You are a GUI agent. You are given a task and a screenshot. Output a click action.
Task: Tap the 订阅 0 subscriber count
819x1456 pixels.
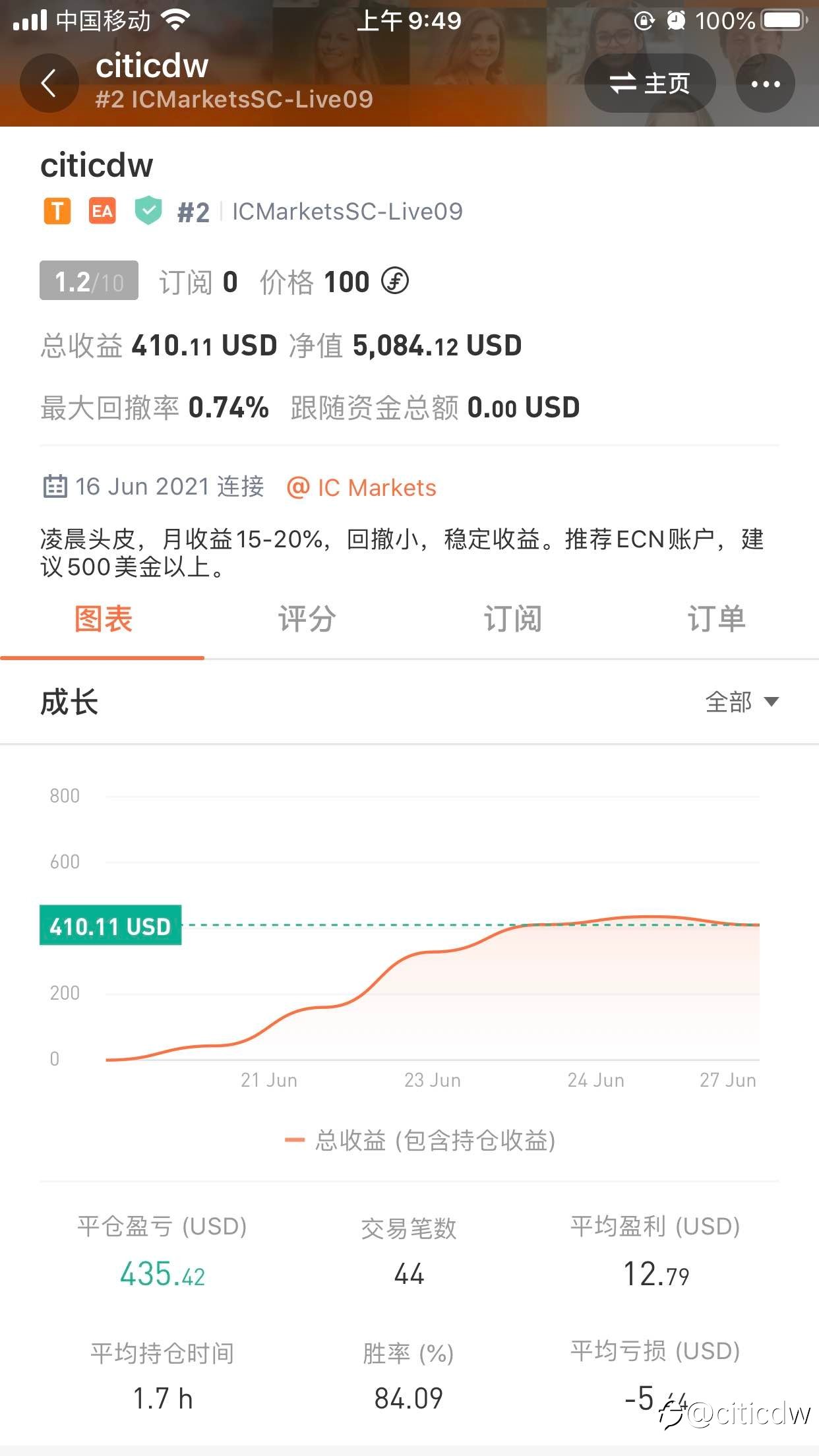pos(198,282)
